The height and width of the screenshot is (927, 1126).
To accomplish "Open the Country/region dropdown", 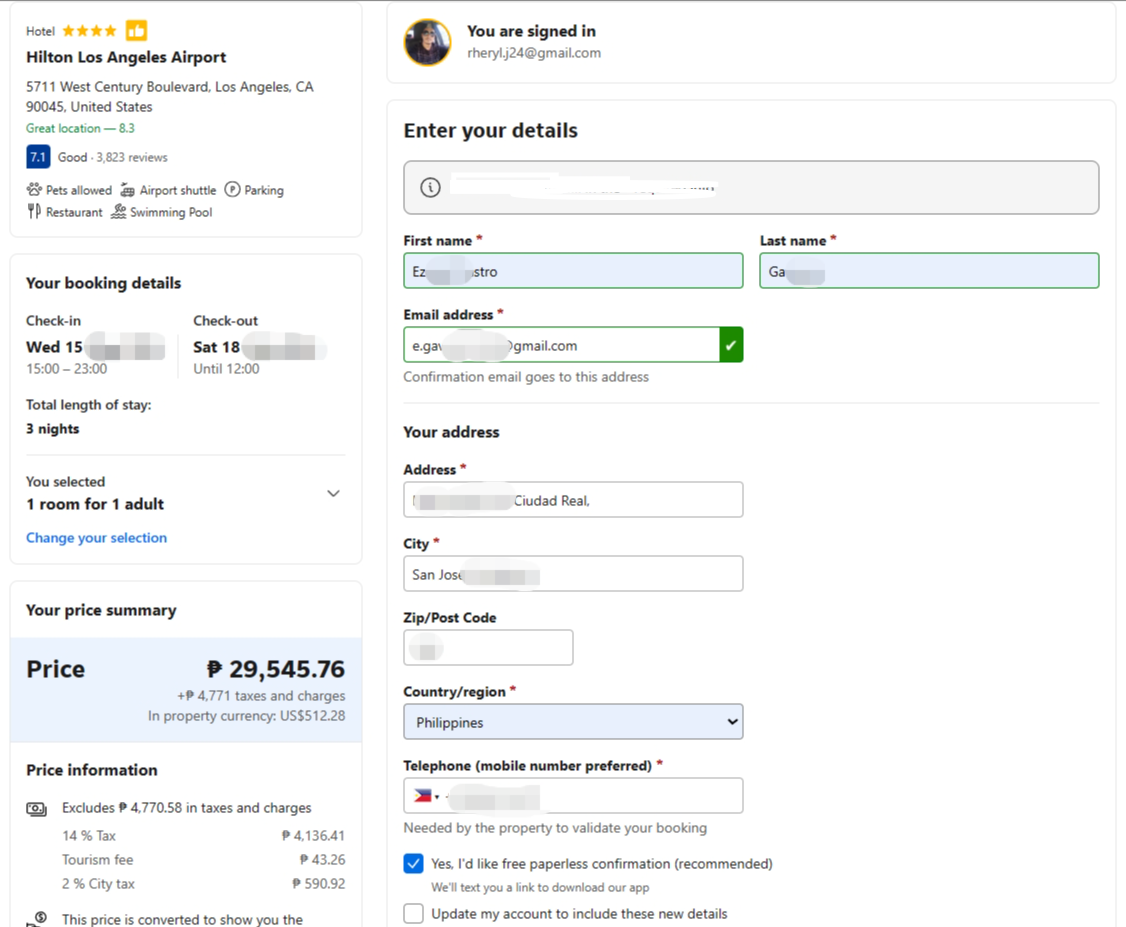I will pyautogui.click(x=573, y=722).
